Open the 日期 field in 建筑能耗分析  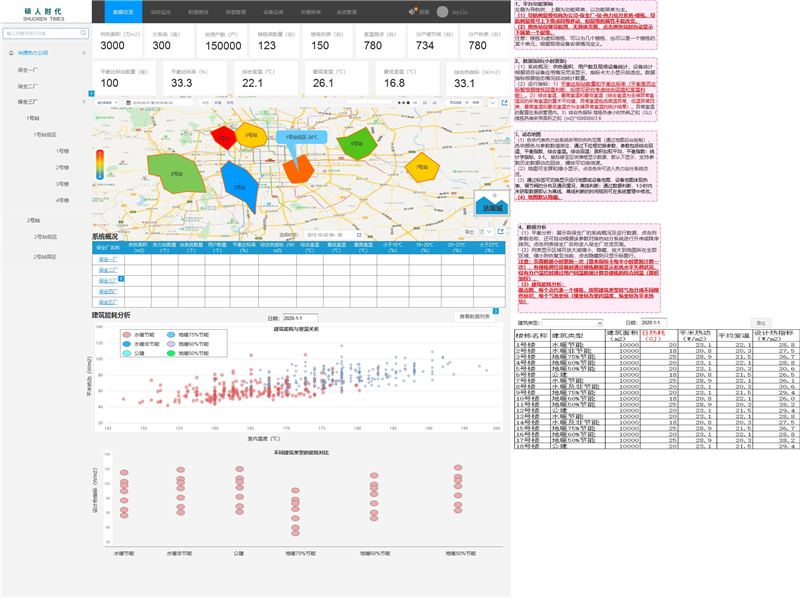pyautogui.click(x=300, y=318)
